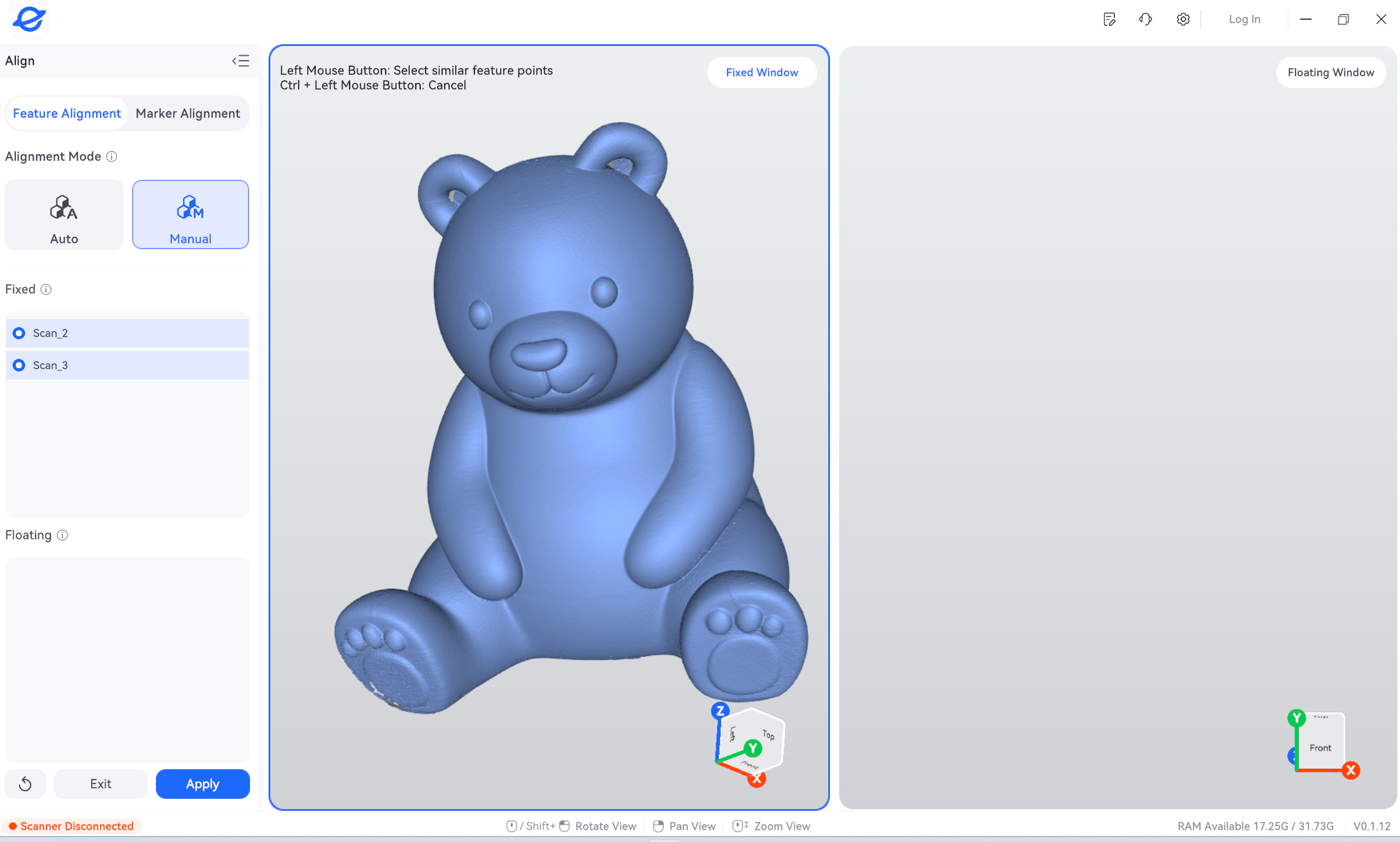1400x842 pixels.
Task: Click the Rotate View mouse hint
Action: point(571,826)
